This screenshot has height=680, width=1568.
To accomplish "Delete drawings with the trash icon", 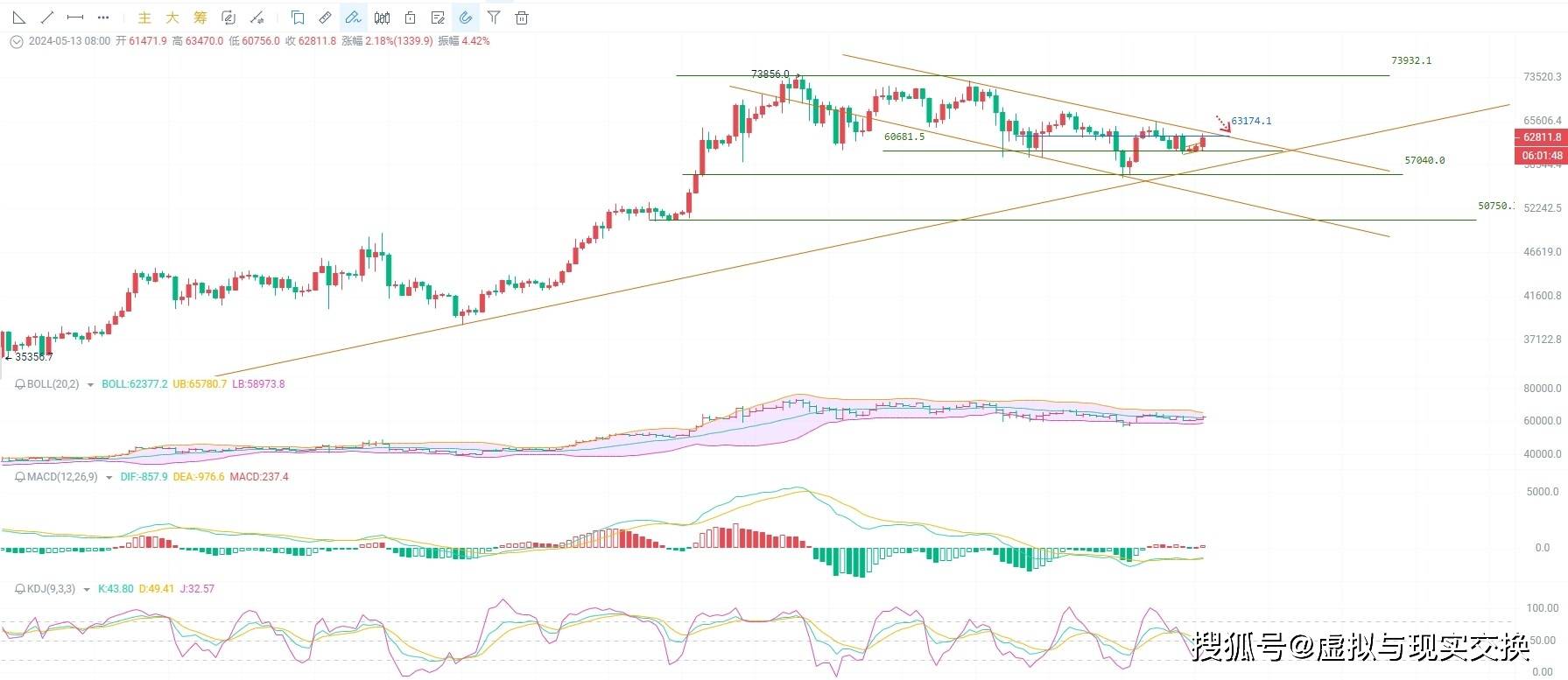I will click(x=522, y=18).
